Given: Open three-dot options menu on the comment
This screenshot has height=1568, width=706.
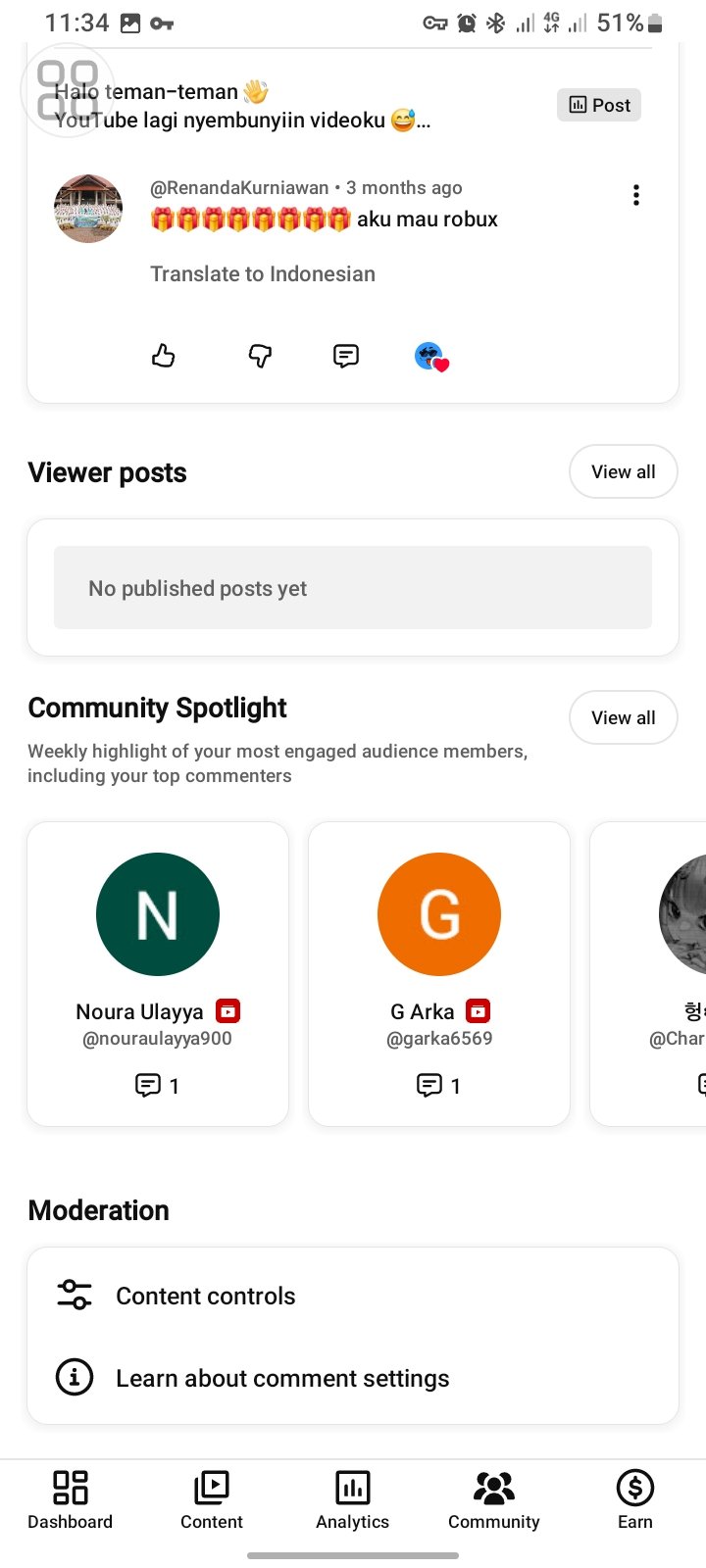Looking at the screenshot, I should [x=636, y=195].
